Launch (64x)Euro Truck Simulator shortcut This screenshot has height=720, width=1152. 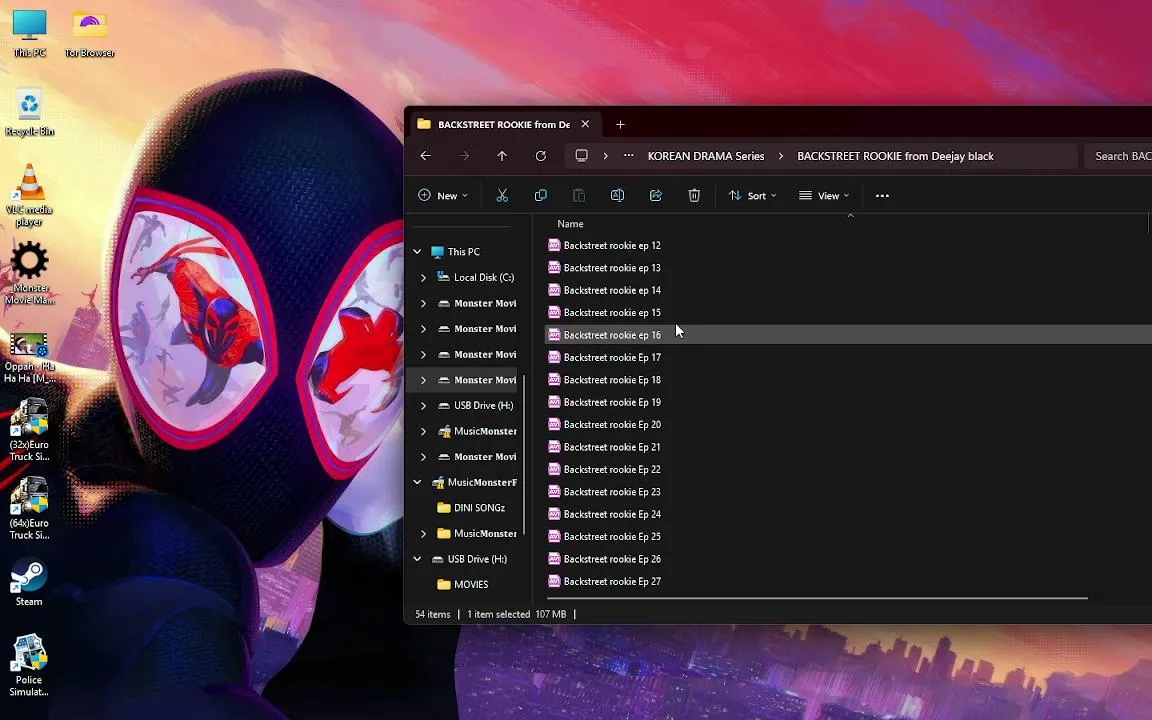coord(29,508)
